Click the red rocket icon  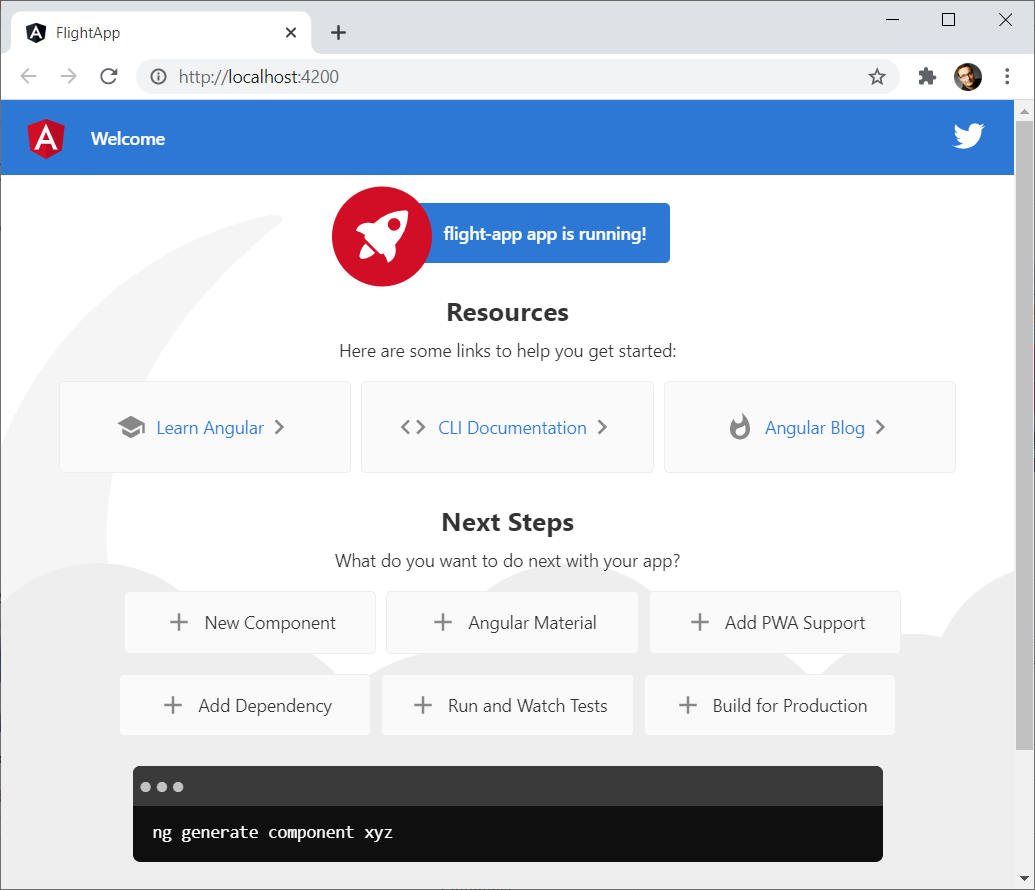[x=382, y=236]
